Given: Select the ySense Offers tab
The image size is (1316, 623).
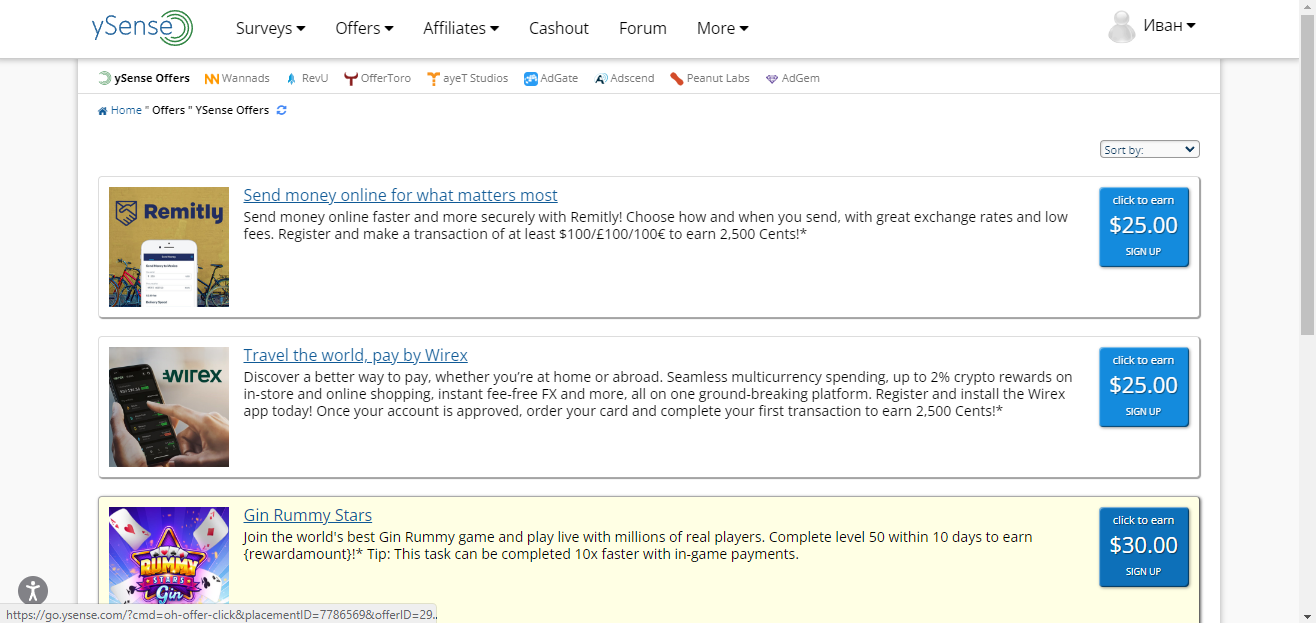Looking at the screenshot, I should tap(144, 78).
